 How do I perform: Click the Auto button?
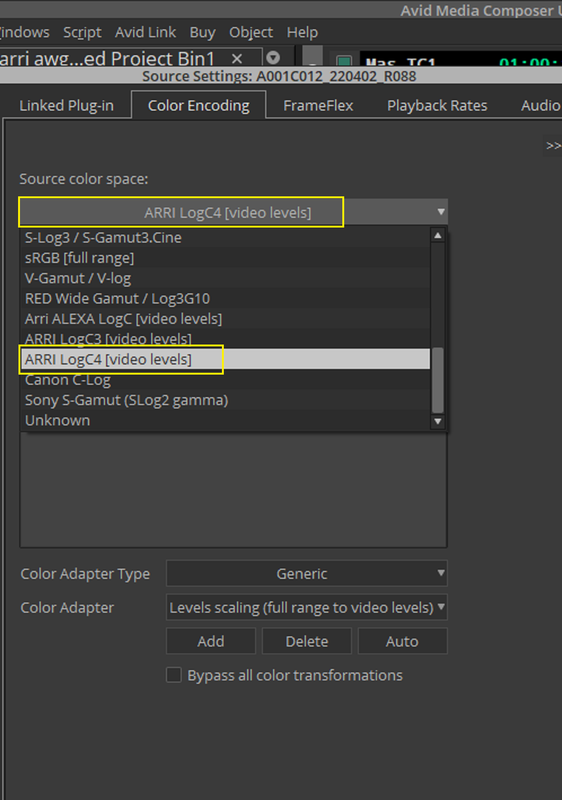click(x=402, y=641)
